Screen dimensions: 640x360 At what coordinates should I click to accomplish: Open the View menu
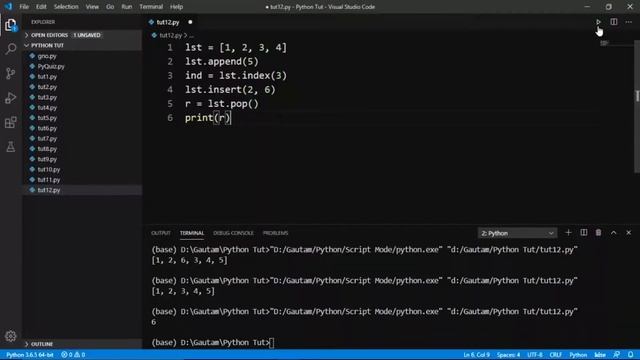pos(92,7)
